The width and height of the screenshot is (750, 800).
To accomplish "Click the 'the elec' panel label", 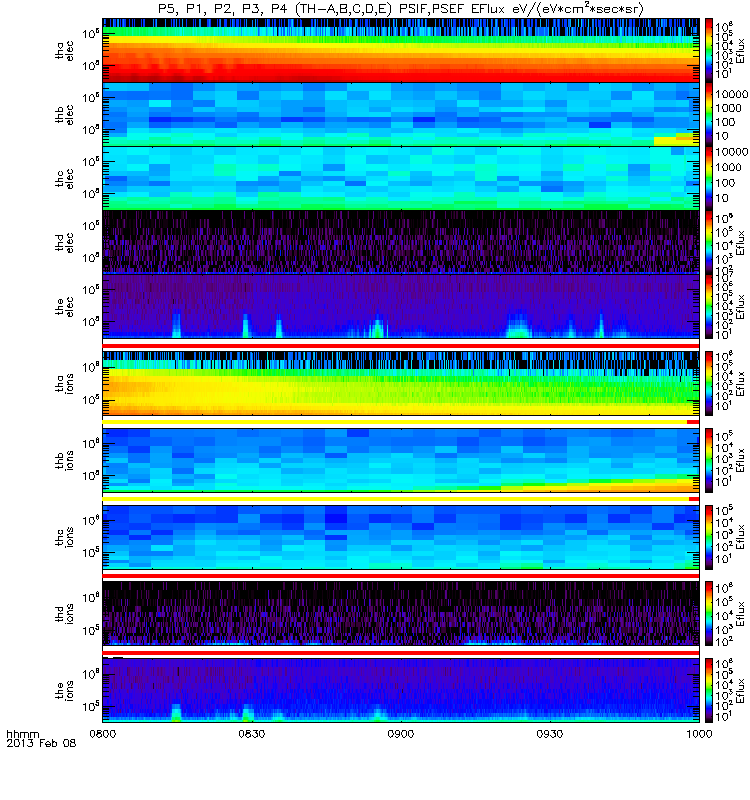I will (64, 307).
